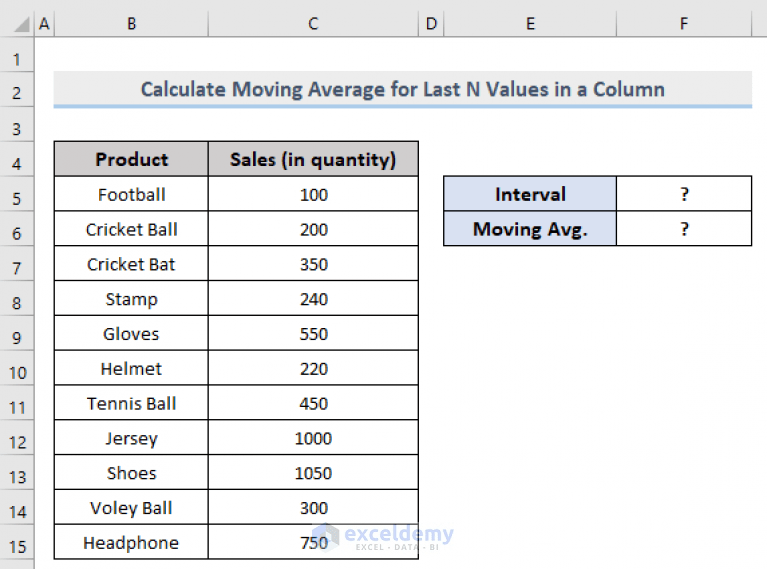Click the sales value 100

pyautogui.click(x=313, y=194)
